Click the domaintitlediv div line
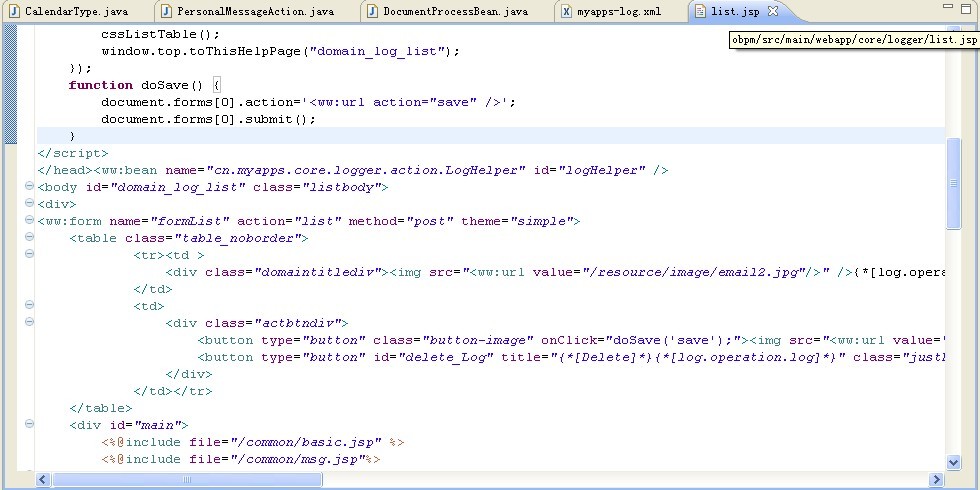980x490 pixels. [x=555, y=272]
